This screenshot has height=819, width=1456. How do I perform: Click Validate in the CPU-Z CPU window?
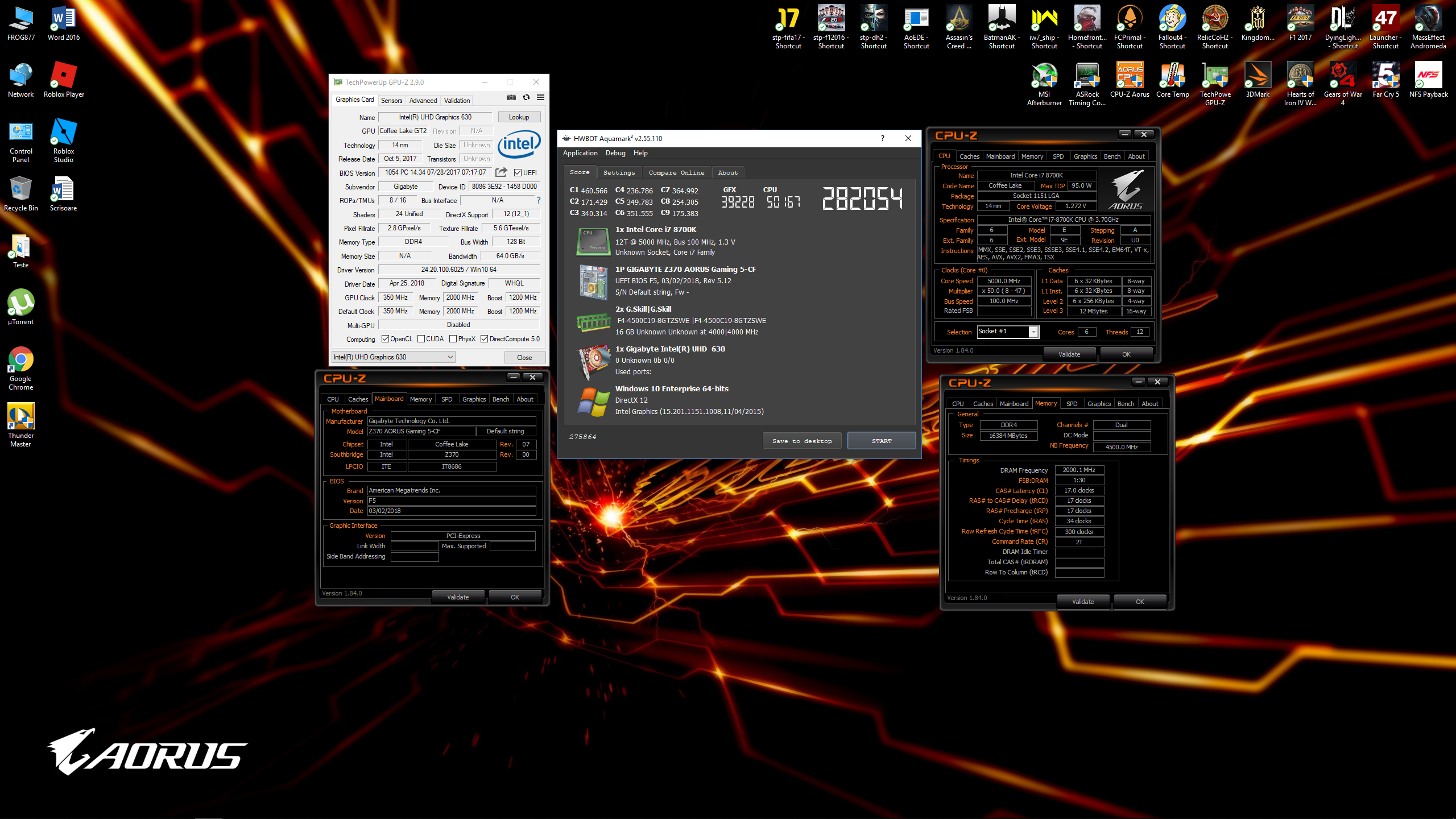tap(1069, 354)
